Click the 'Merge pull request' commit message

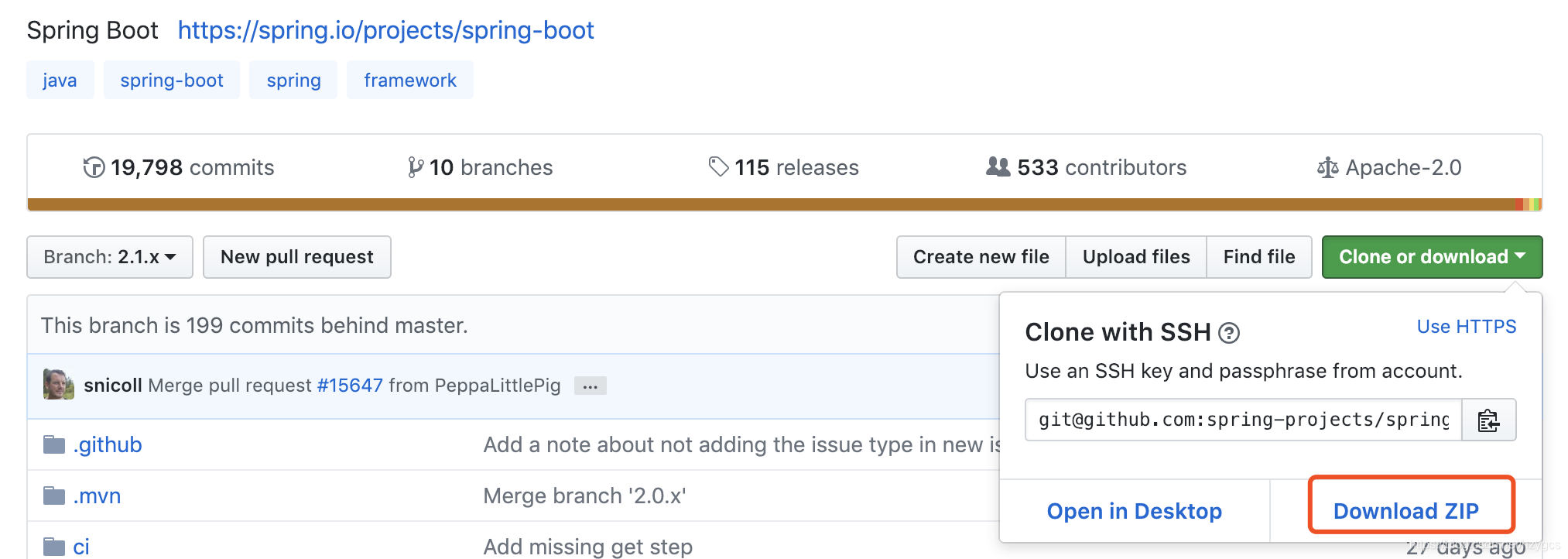[230, 386]
